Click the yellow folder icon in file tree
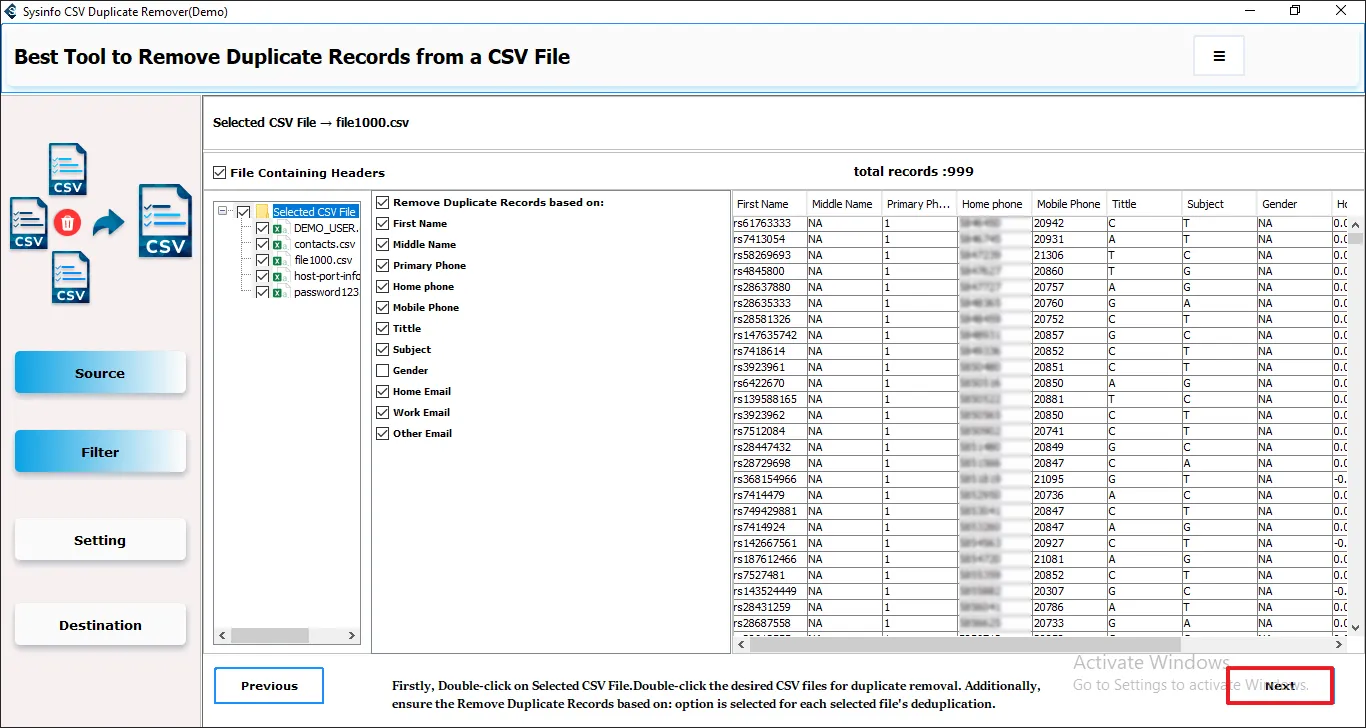This screenshot has width=1366, height=728. pos(263,212)
